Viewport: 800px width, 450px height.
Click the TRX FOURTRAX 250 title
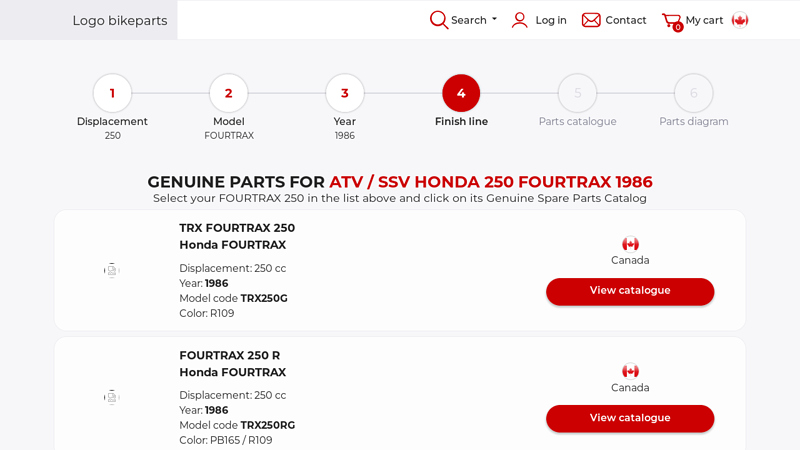237,228
